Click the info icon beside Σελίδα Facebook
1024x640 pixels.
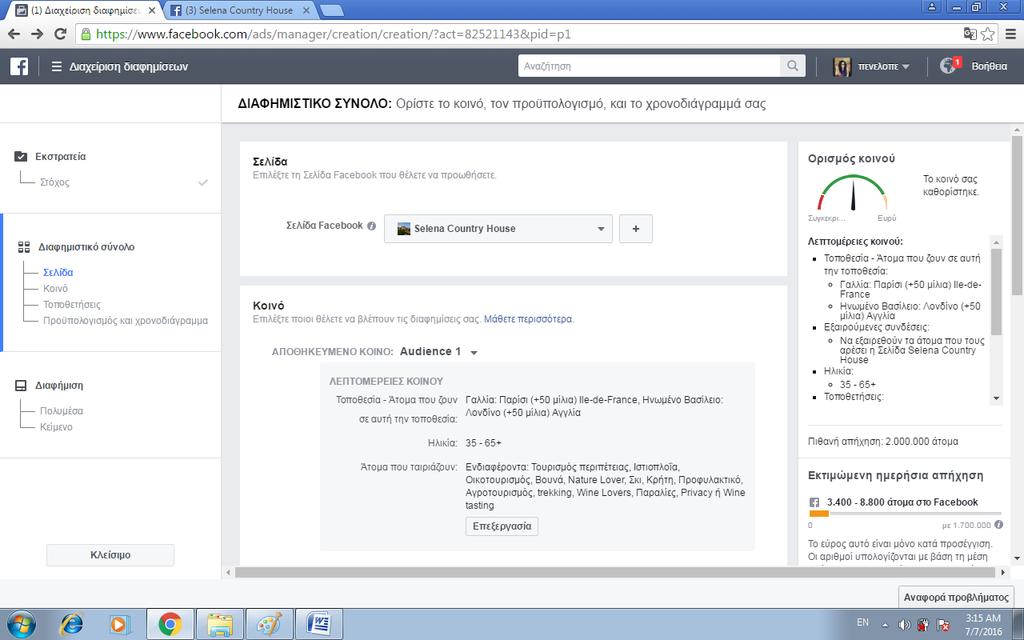(x=372, y=226)
